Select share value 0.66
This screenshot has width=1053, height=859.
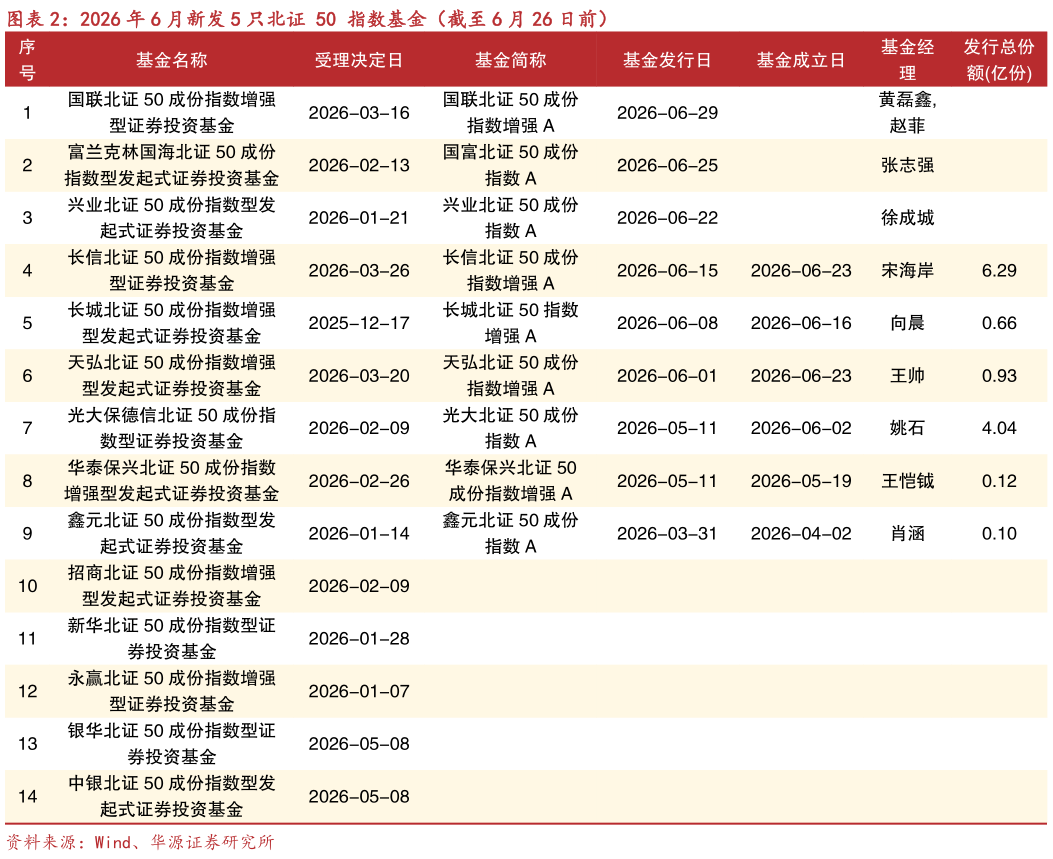(x=999, y=323)
